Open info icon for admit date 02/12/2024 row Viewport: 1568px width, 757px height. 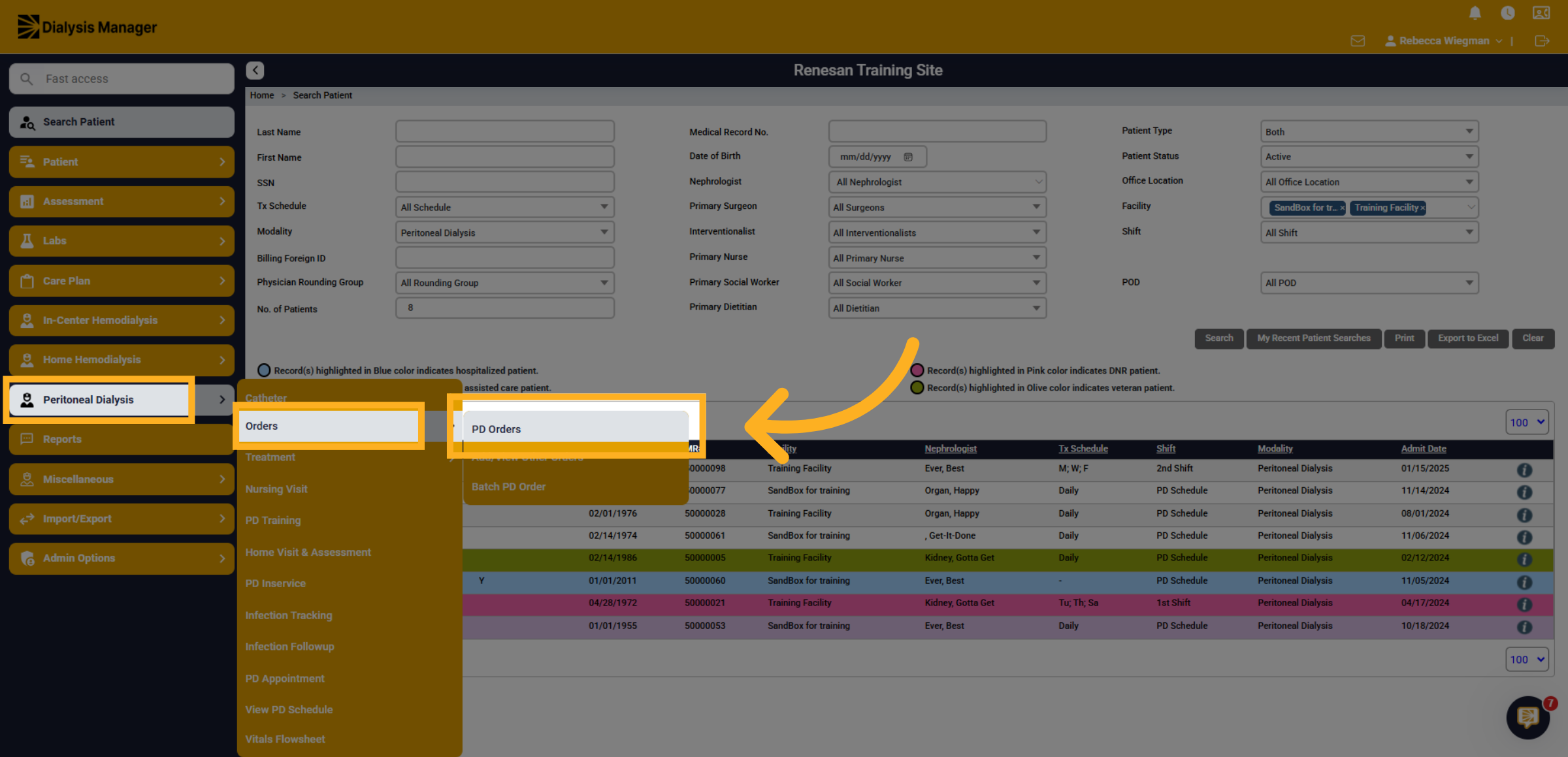tap(1524, 559)
